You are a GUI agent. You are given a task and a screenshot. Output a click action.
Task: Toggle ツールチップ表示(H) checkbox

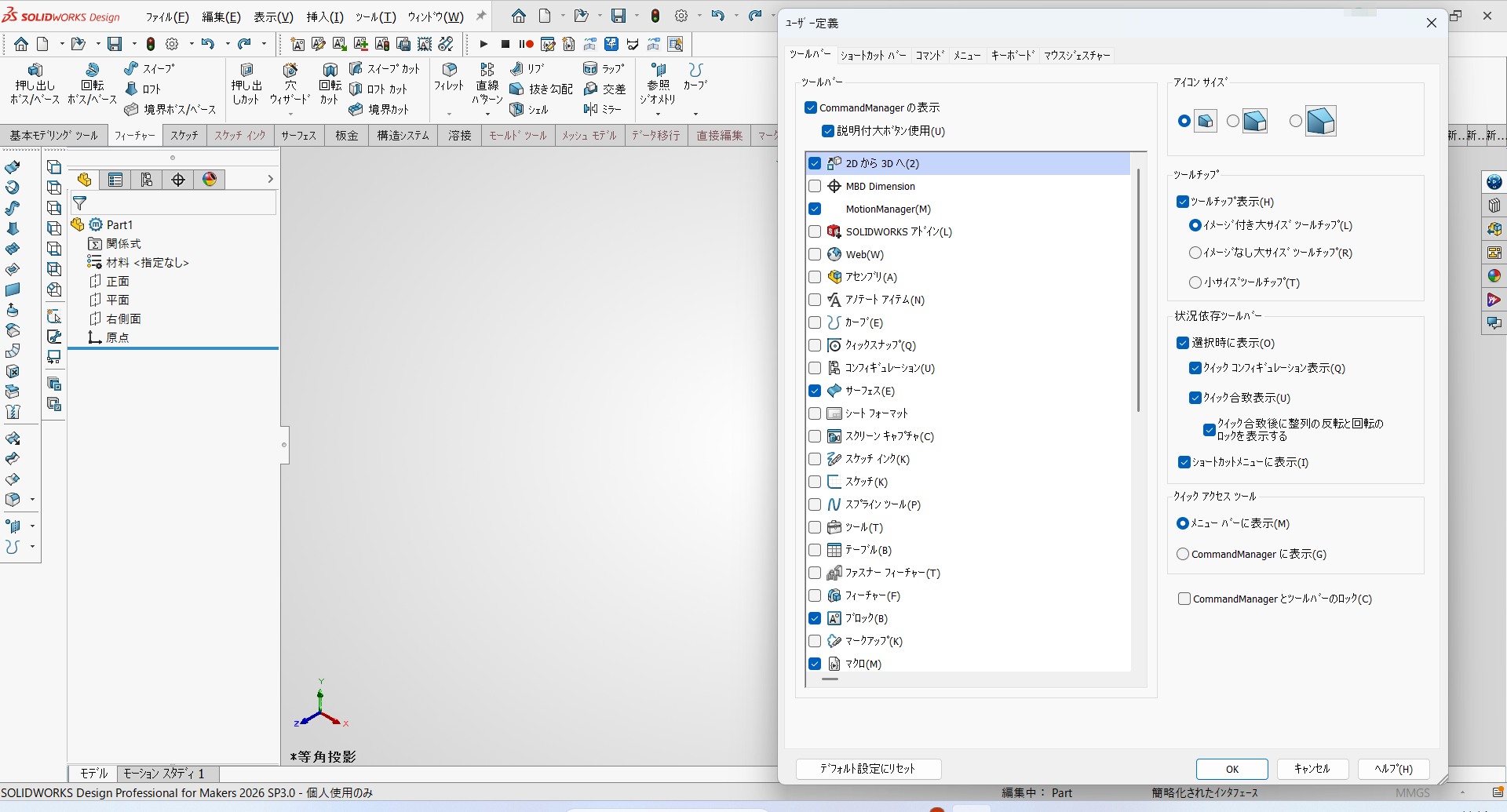tap(1183, 202)
